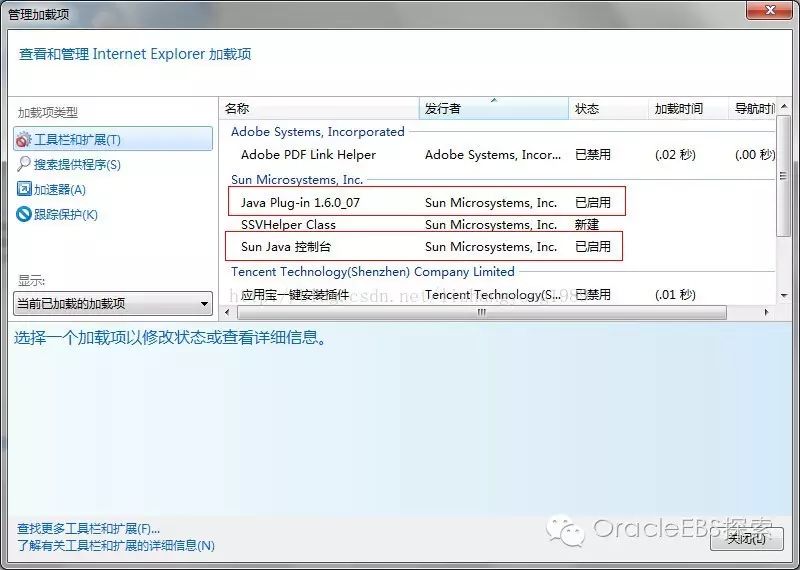Image resolution: width=800 pixels, height=570 pixels.
Task: Click the vertical scrollbar thumb
Action: pyautogui.click(x=784, y=176)
